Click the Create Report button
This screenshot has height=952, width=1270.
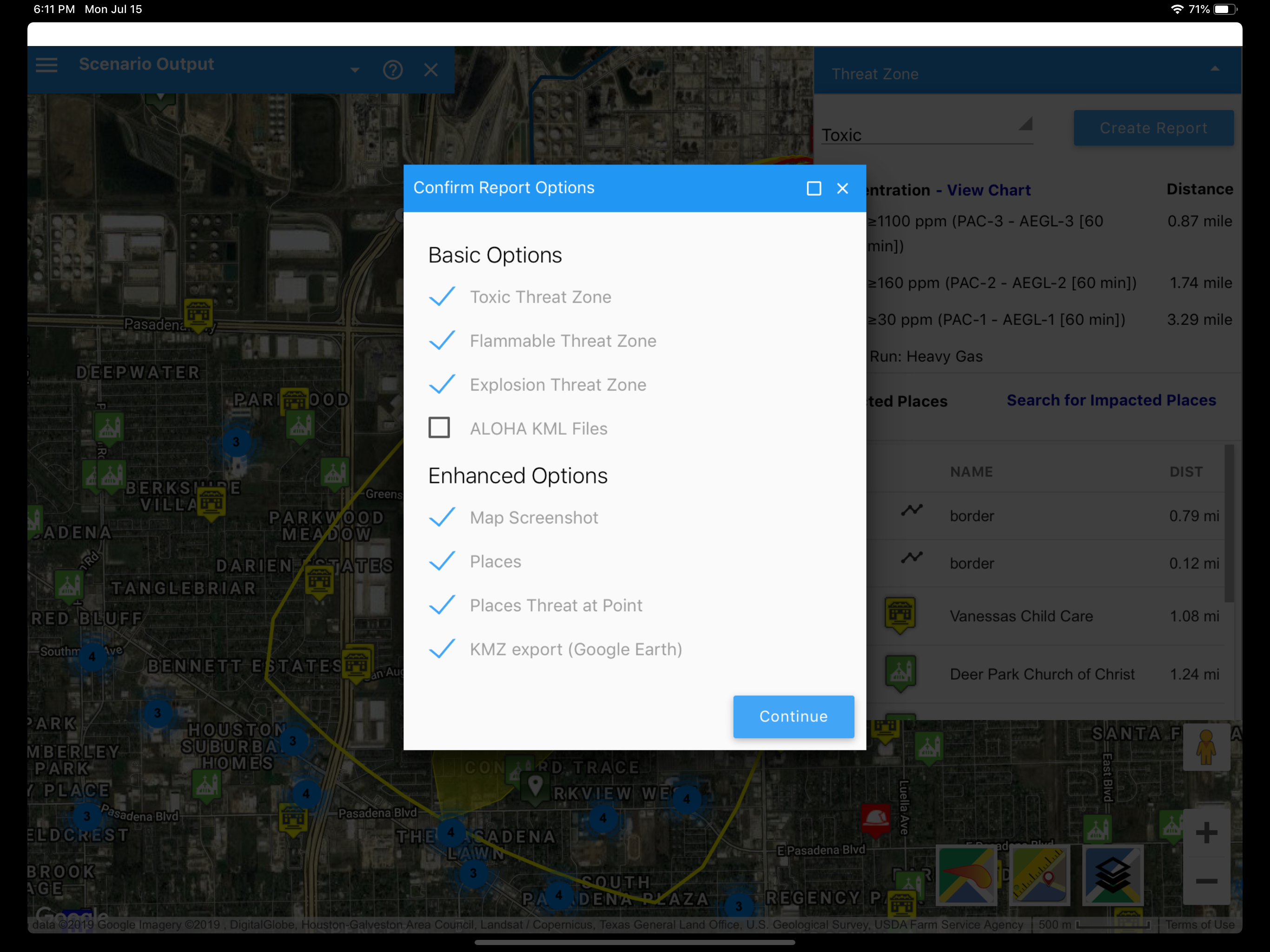(x=1153, y=128)
